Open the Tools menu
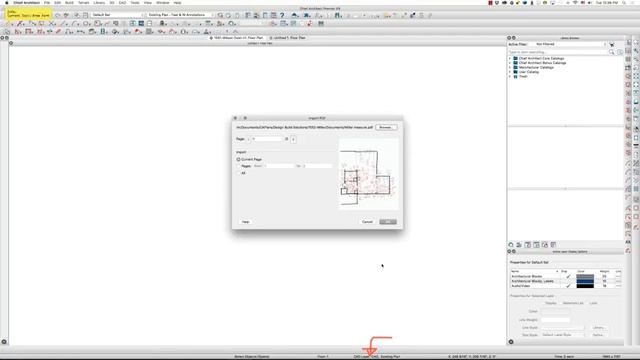 [x=135, y=2]
